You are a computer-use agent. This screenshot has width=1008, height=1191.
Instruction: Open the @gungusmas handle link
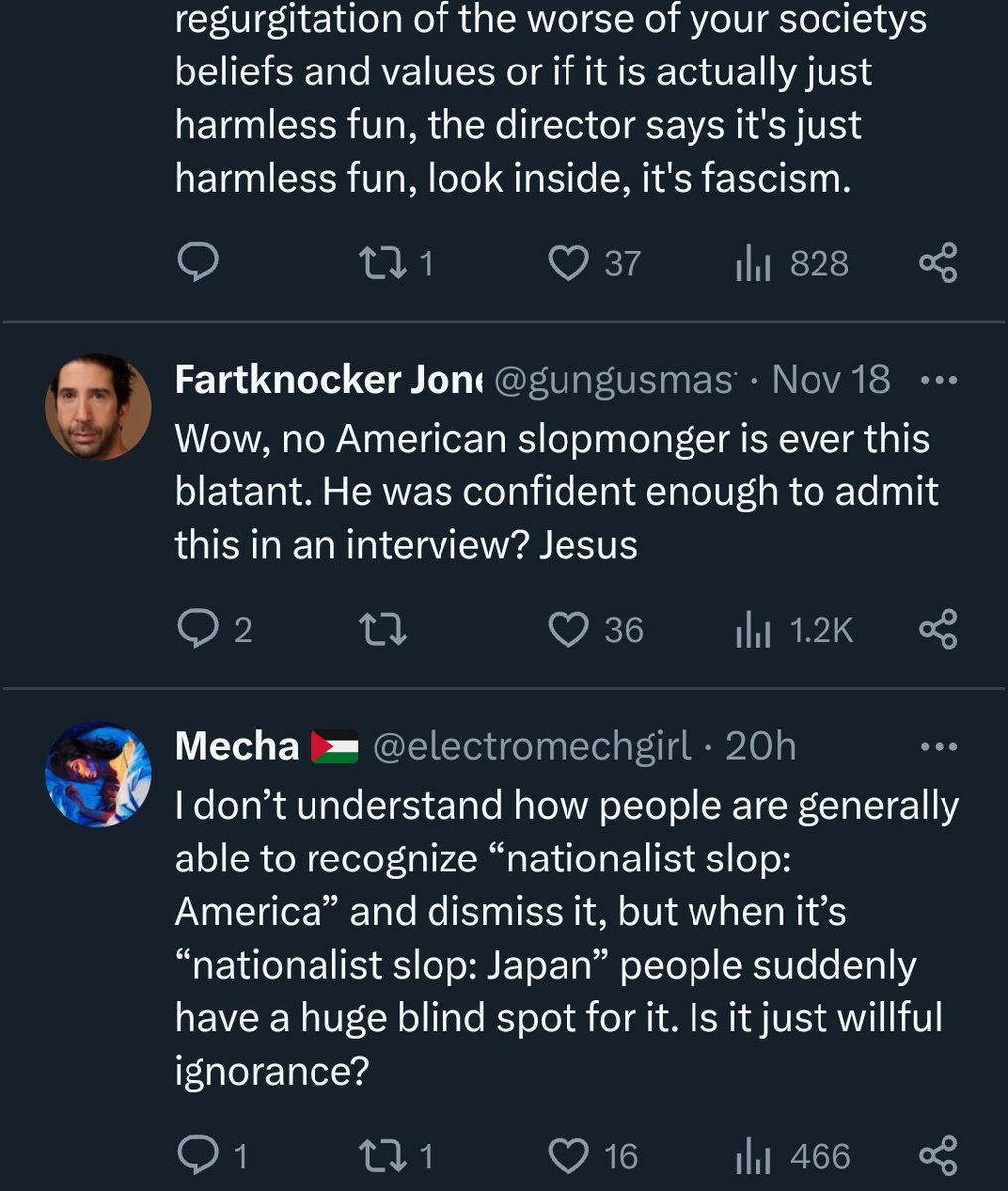point(615,379)
